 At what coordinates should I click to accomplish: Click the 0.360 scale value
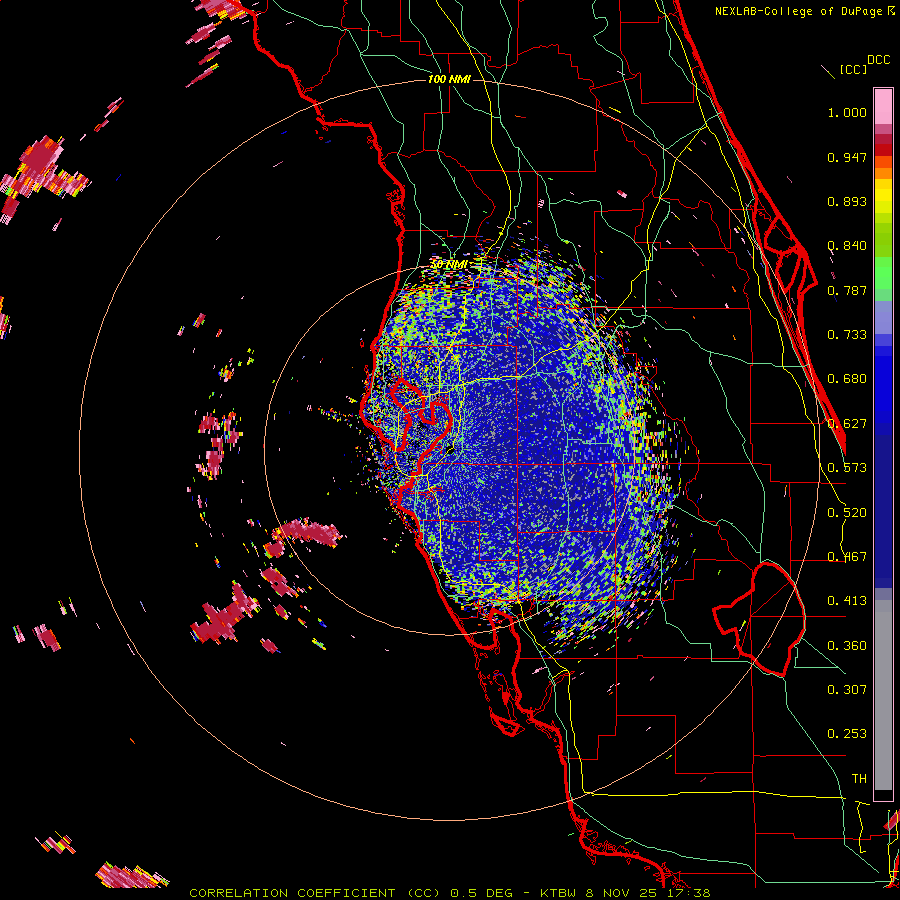coord(847,646)
